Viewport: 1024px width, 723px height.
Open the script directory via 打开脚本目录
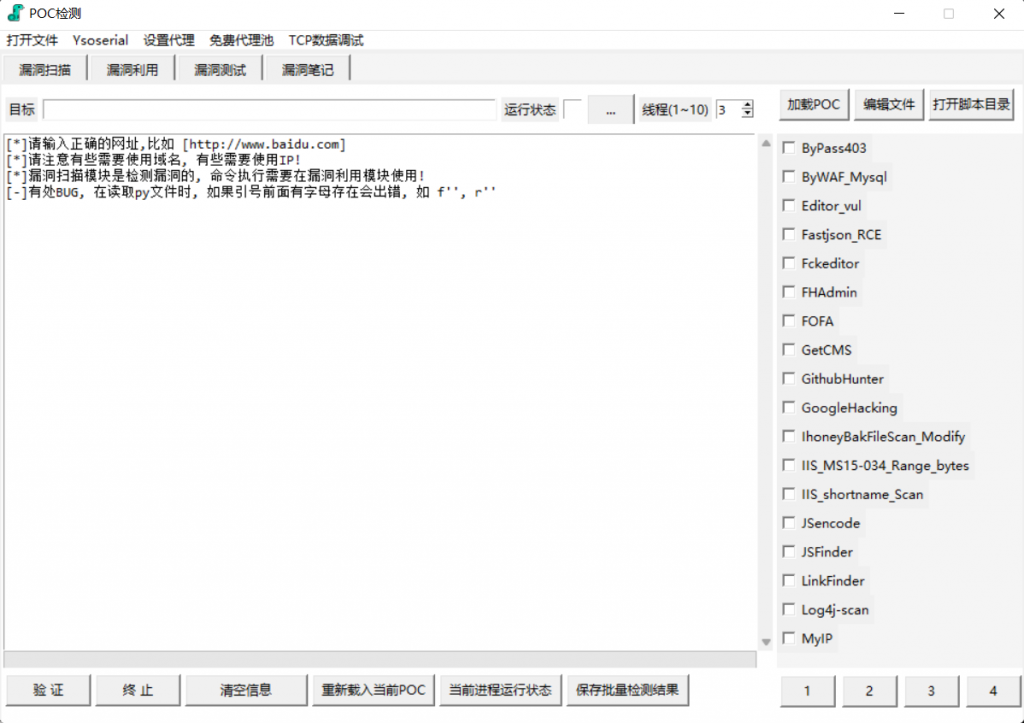click(x=969, y=103)
